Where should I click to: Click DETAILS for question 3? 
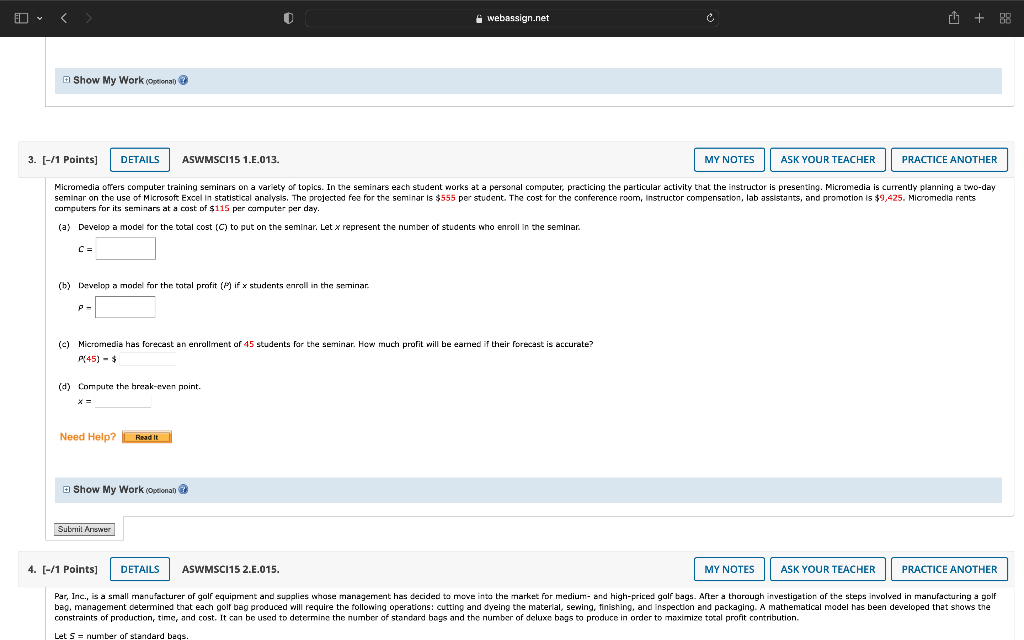tap(139, 159)
